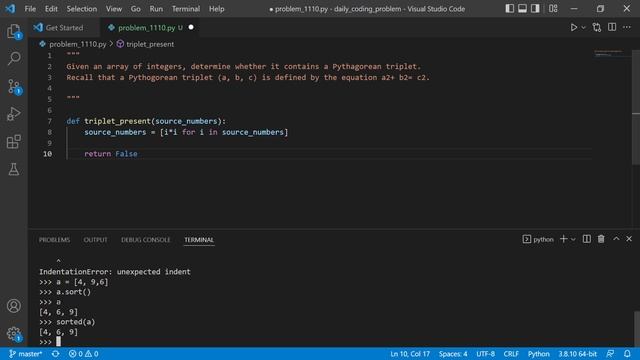This screenshot has width=640, height=360.
Task: Open the Testing flask view
Action: coord(13,169)
